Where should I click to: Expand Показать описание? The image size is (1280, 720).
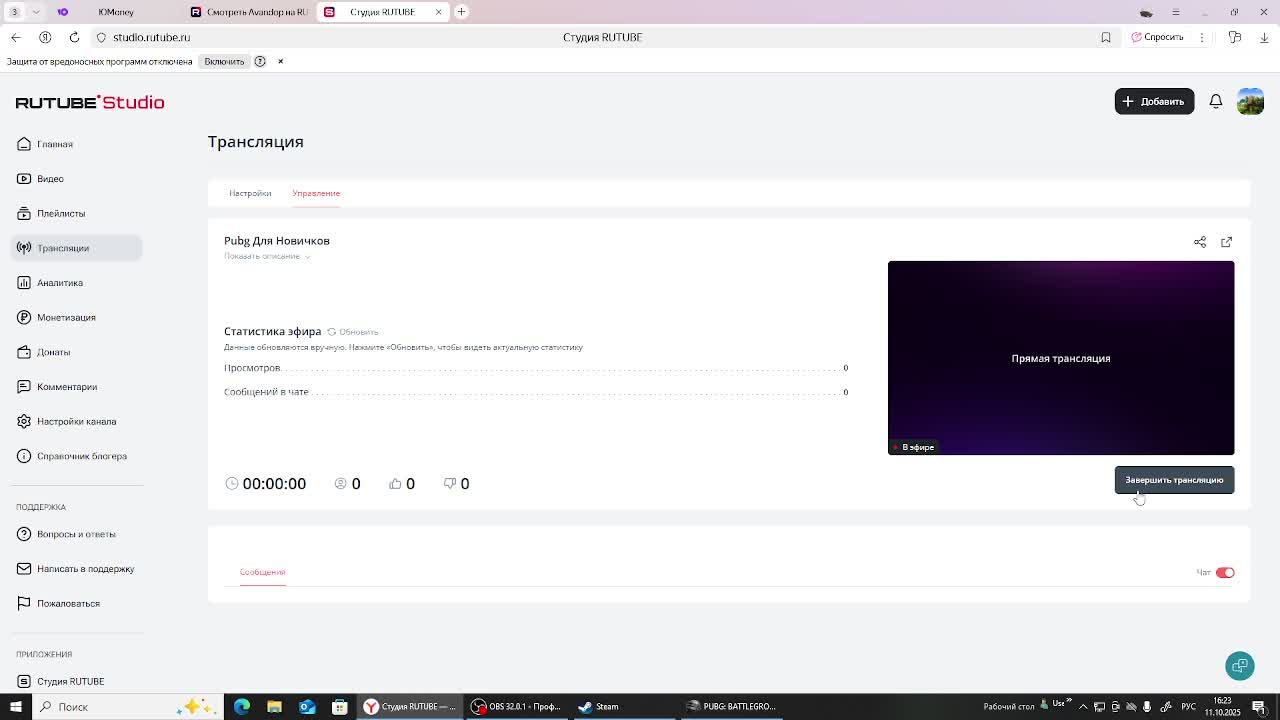coord(267,256)
